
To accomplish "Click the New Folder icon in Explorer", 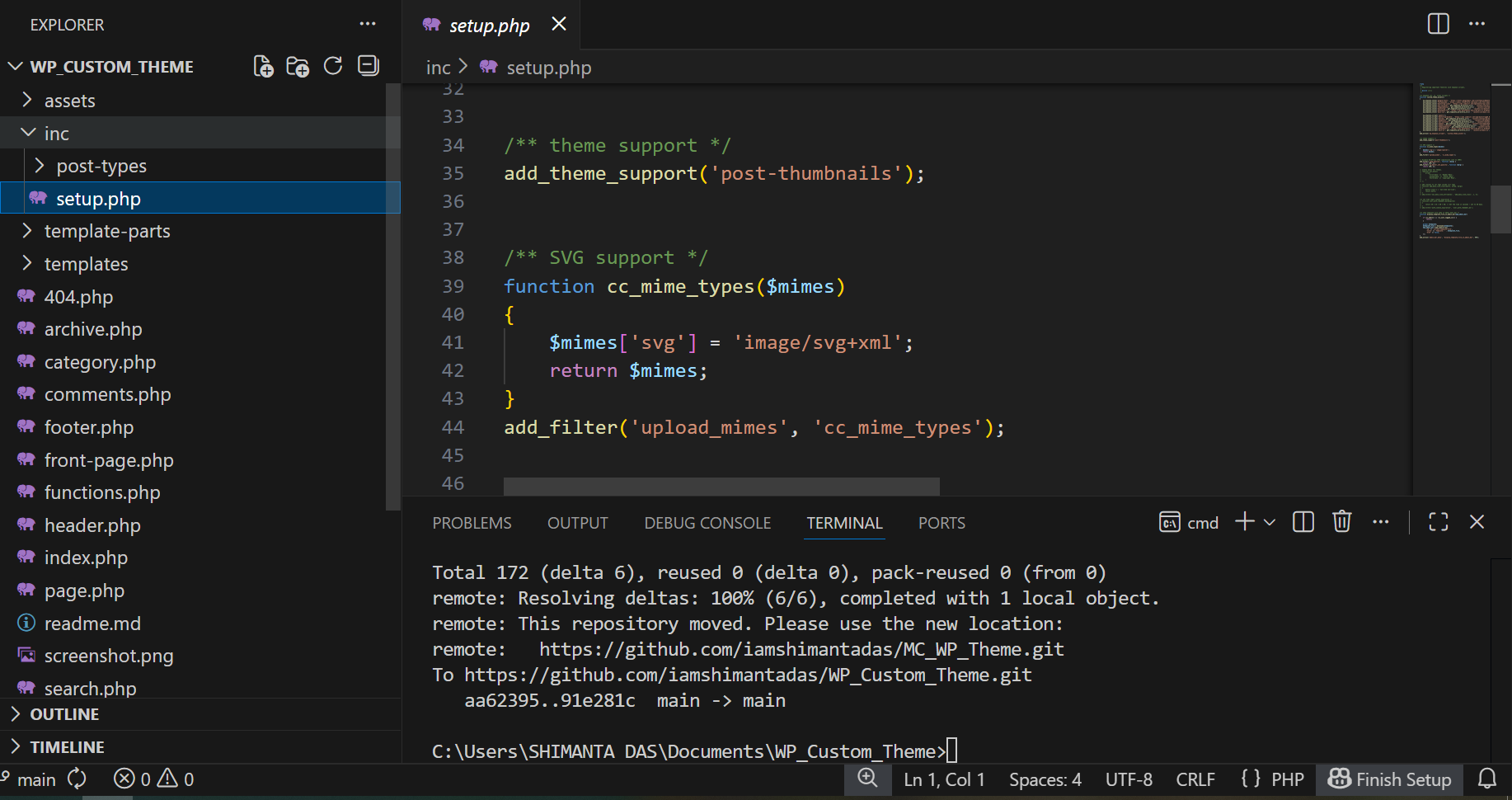I will 298,66.
